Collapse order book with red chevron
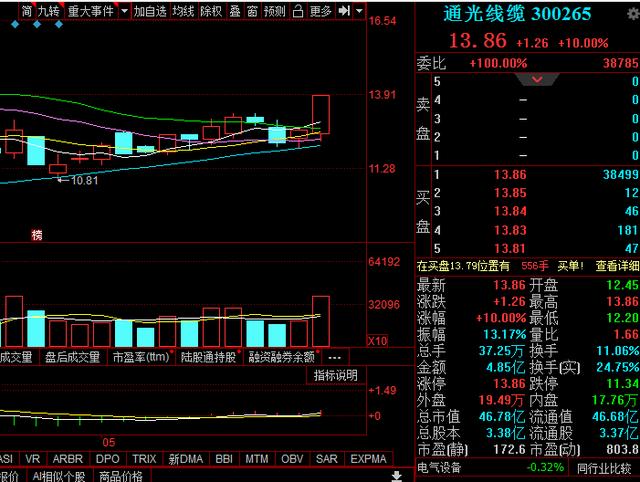This screenshot has width=640, height=482. click(x=537, y=79)
